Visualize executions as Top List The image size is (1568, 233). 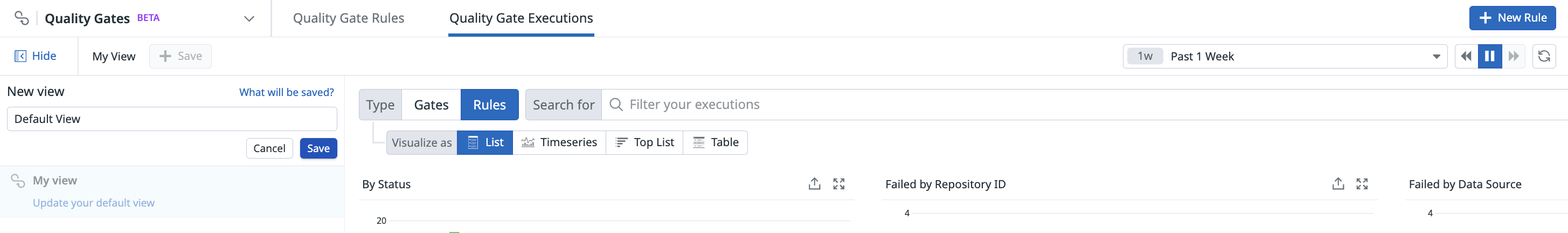pos(644,143)
